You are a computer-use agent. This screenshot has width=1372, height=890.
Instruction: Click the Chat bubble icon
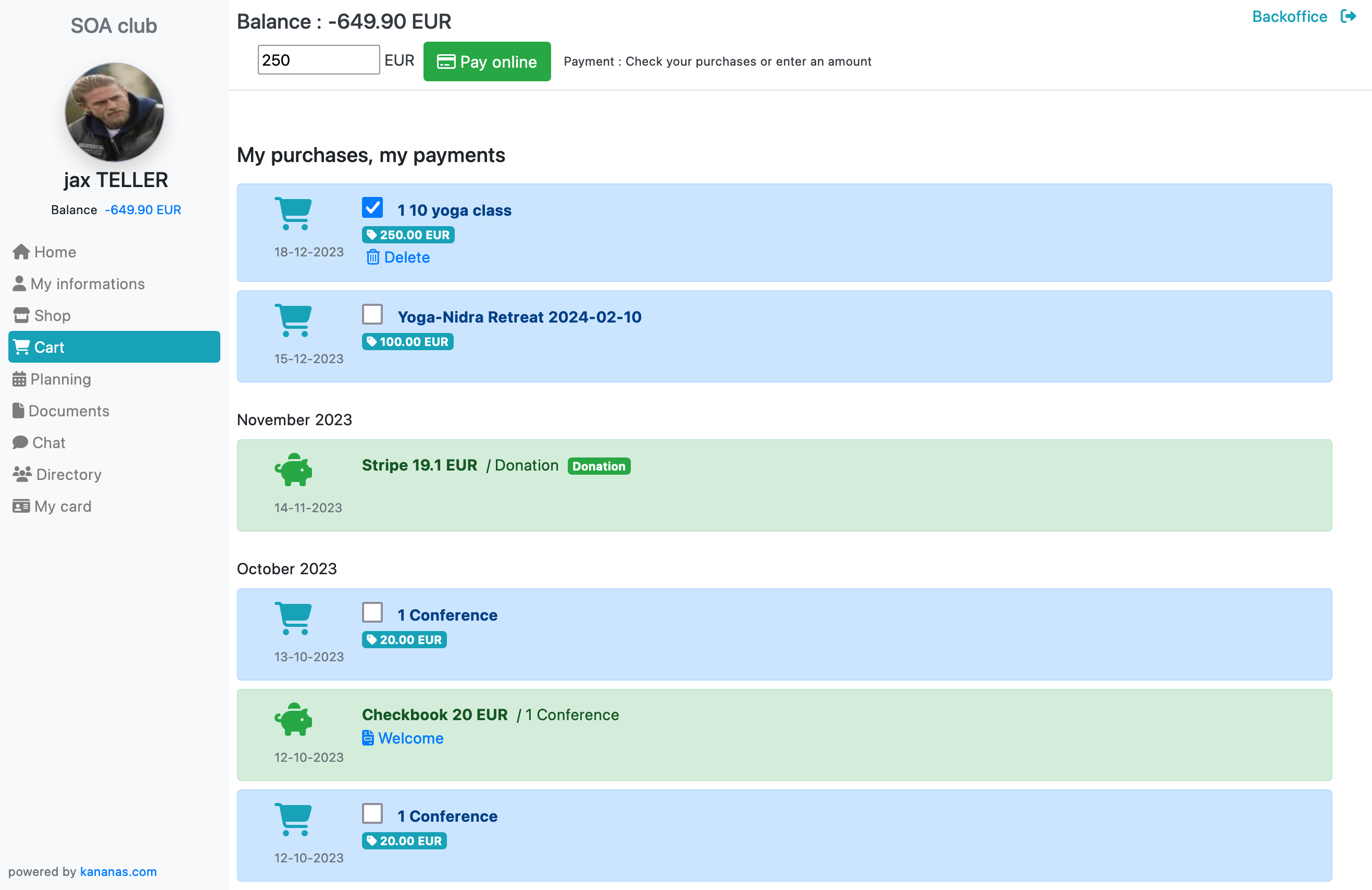point(20,442)
